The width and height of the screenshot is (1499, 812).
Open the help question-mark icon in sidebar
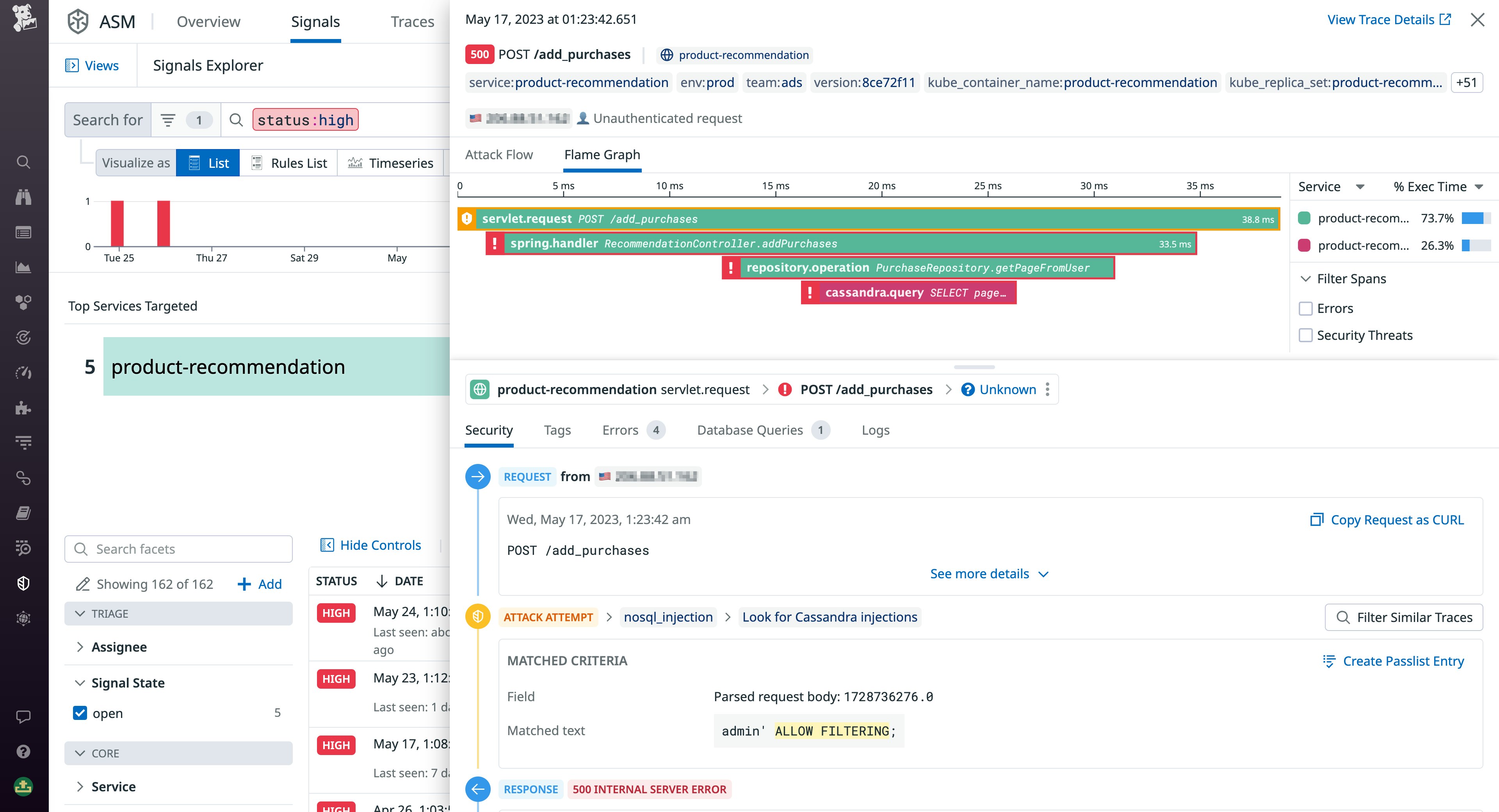pyautogui.click(x=23, y=752)
